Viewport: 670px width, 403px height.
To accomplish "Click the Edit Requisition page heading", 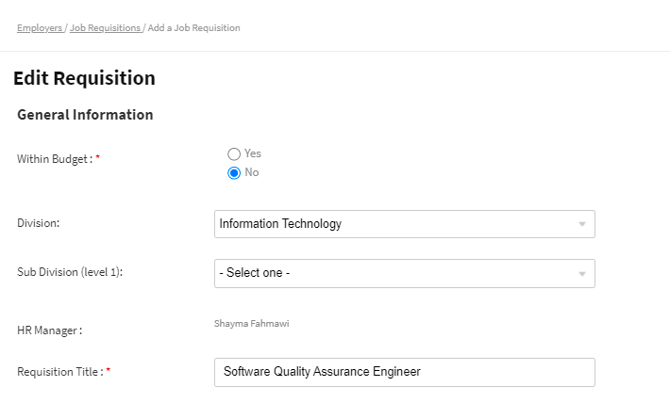I will (x=84, y=78).
